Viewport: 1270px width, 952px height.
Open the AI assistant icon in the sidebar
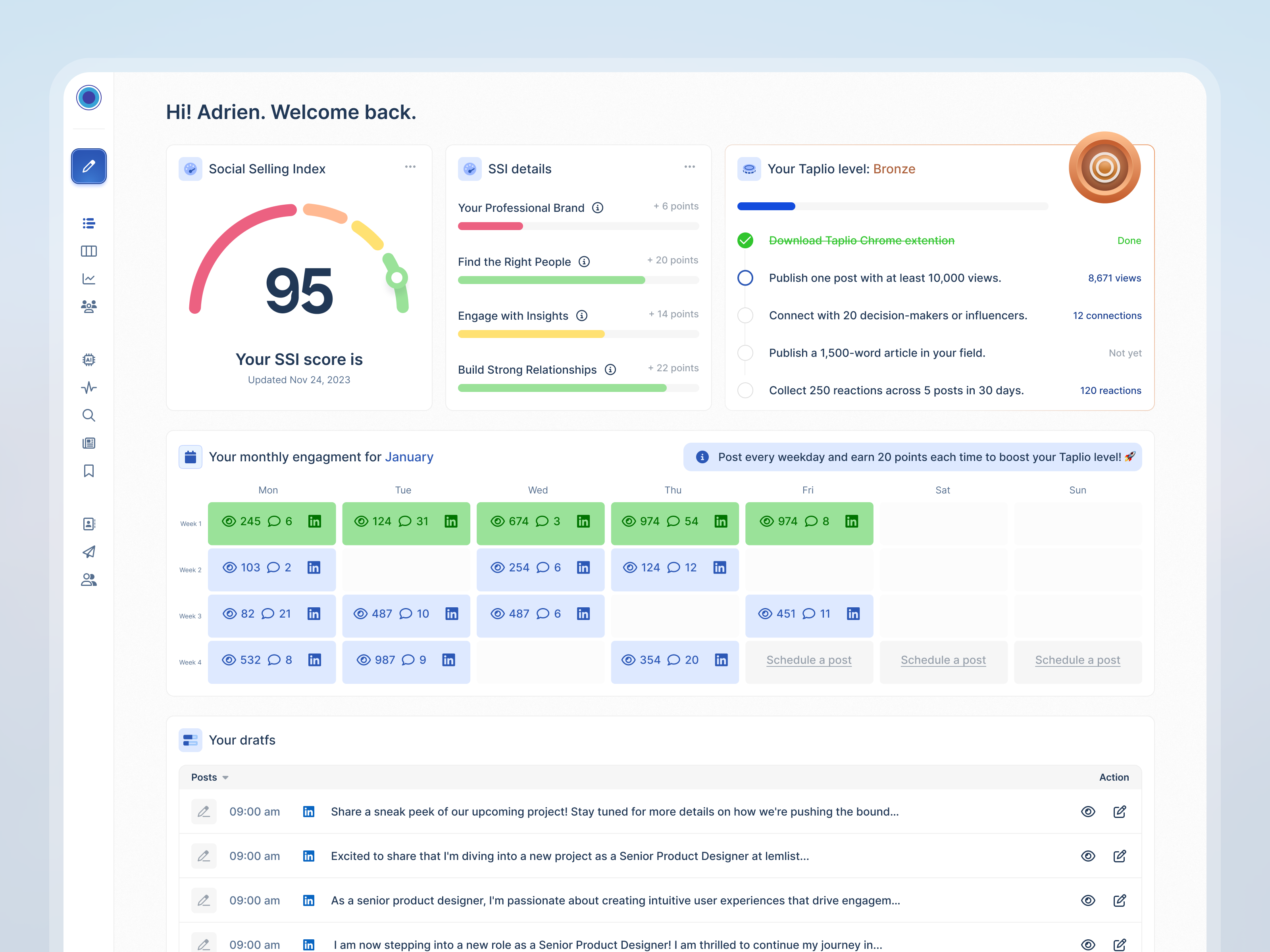89,360
